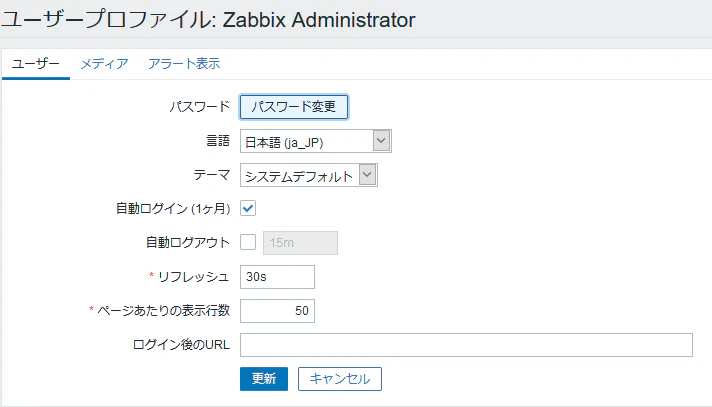Click the rows-per-page field showing 50
This screenshot has height=407, width=712.
tap(277, 311)
